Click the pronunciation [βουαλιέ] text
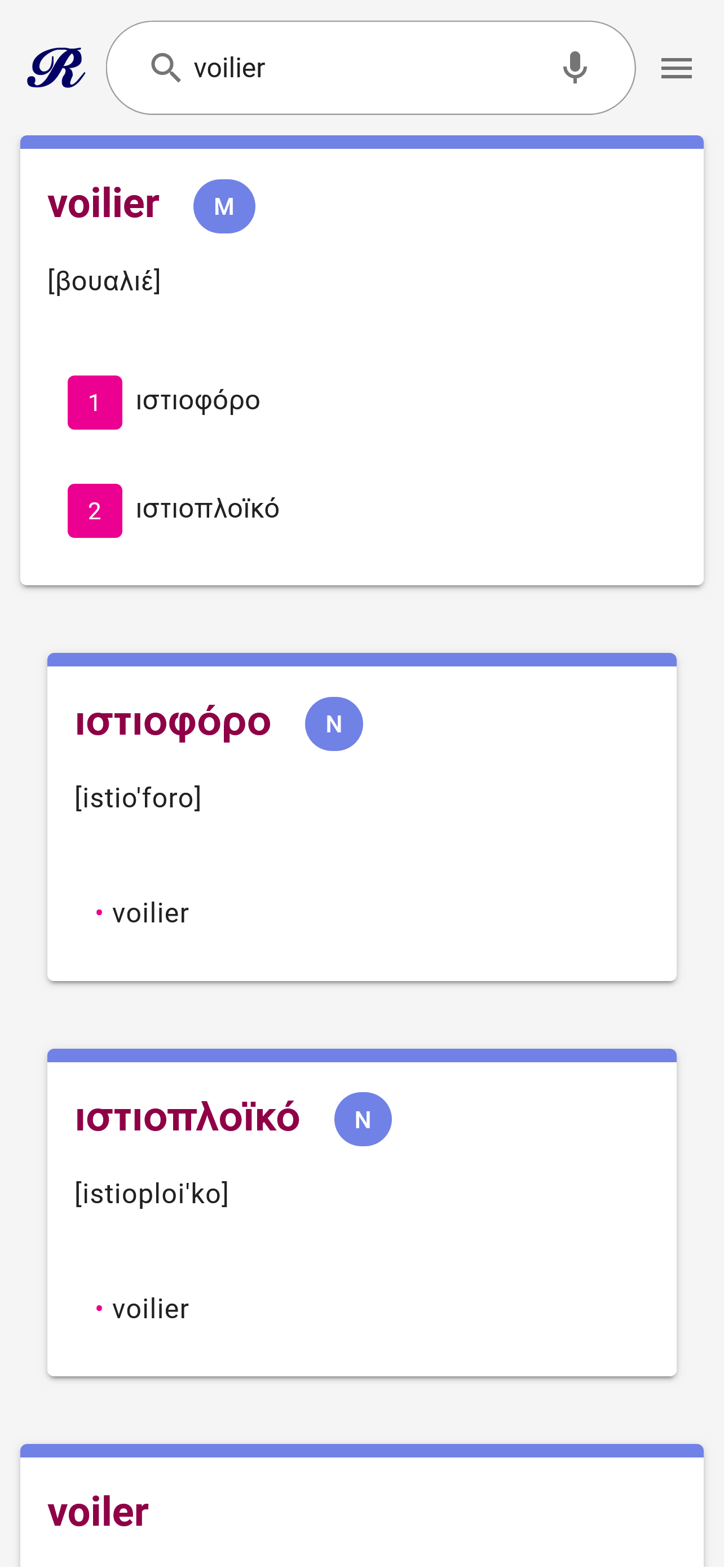Screen dimensions: 724x1568 (x=104, y=281)
